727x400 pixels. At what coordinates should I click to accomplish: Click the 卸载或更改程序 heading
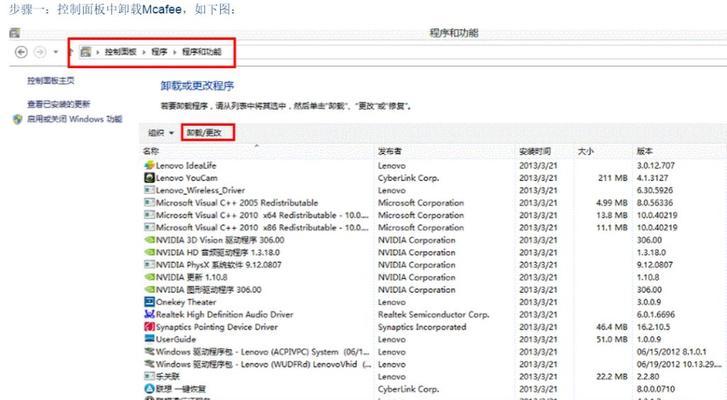tap(197, 86)
